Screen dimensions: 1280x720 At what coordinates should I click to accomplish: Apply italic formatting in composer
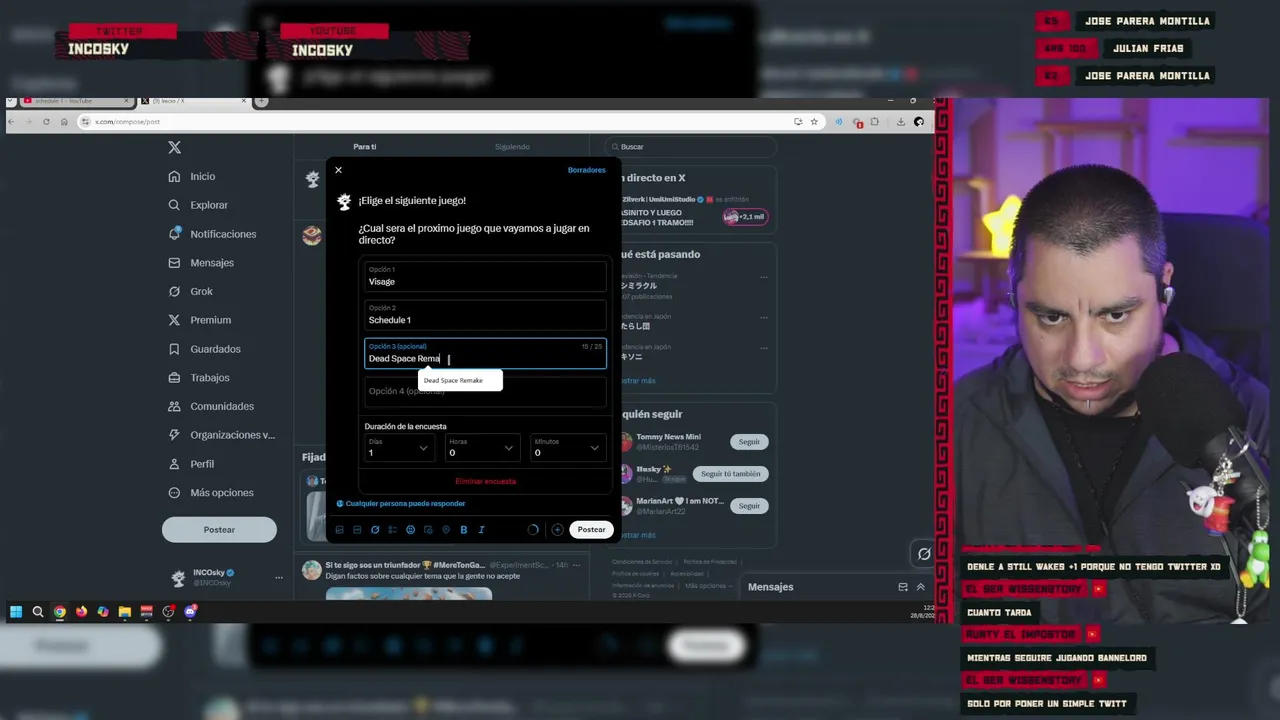481,530
